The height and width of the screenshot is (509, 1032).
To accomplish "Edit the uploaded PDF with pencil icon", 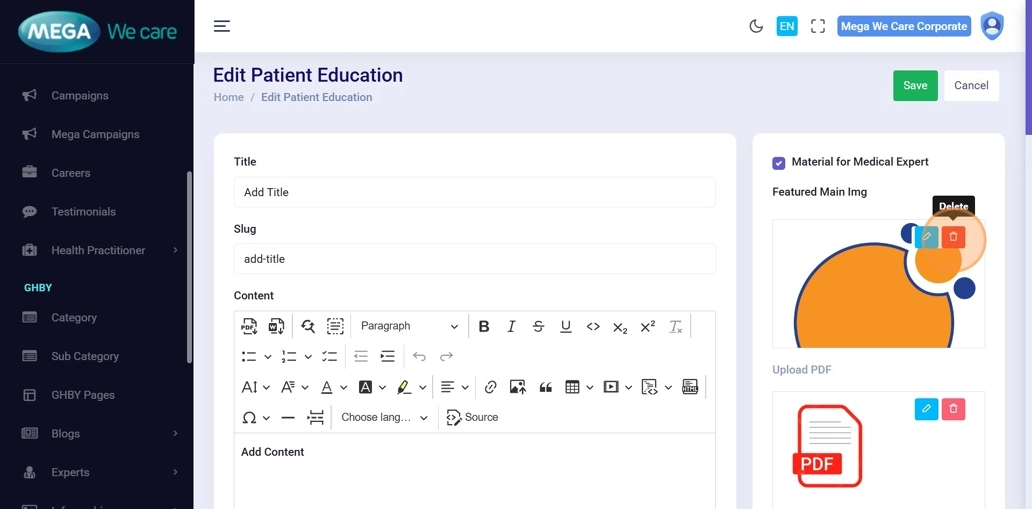I will [926, 409].
